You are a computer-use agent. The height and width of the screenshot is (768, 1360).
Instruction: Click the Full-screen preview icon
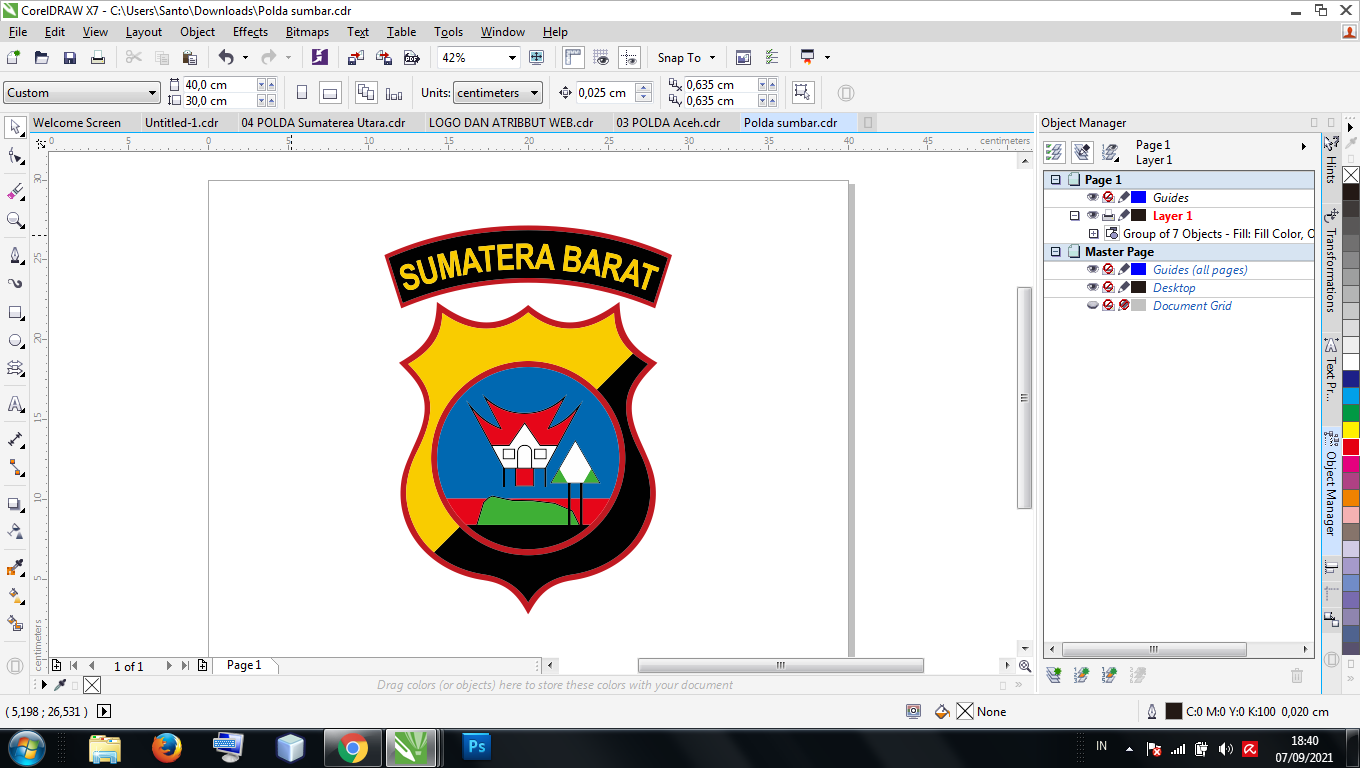[x=537, y=58]
